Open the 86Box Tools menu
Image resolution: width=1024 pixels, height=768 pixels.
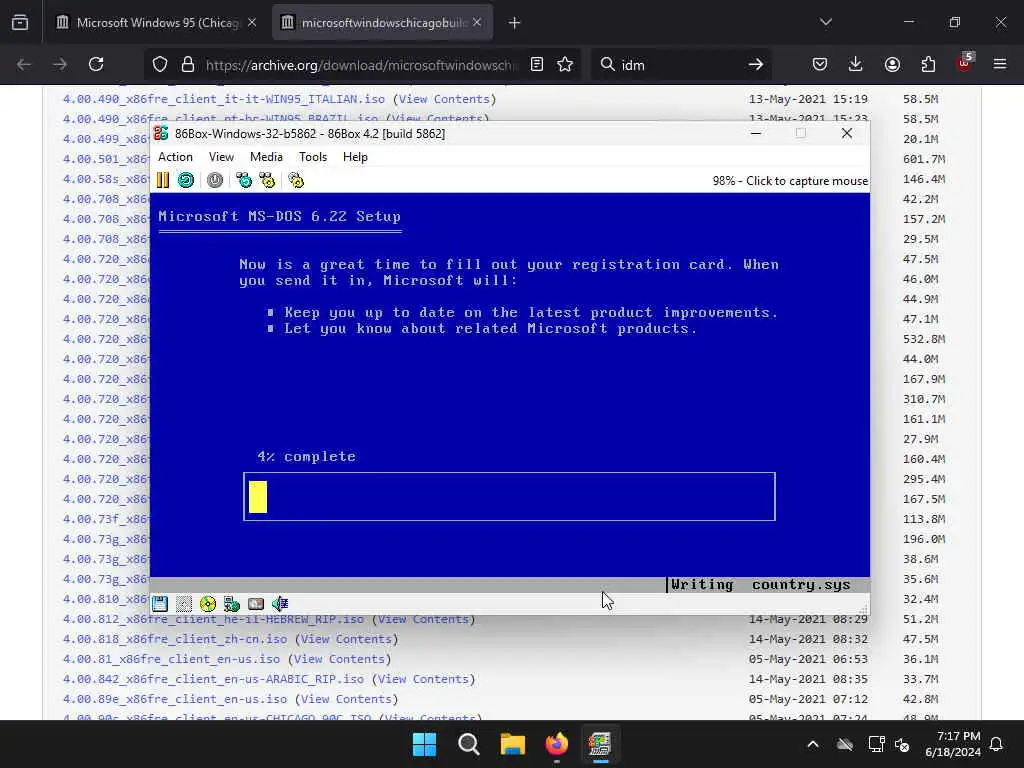click(x=313, y=157)
